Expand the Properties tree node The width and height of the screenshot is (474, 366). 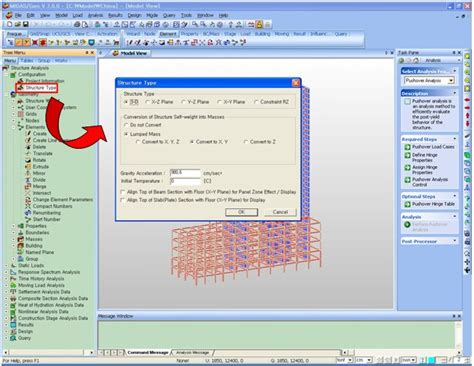pos(13,226)
